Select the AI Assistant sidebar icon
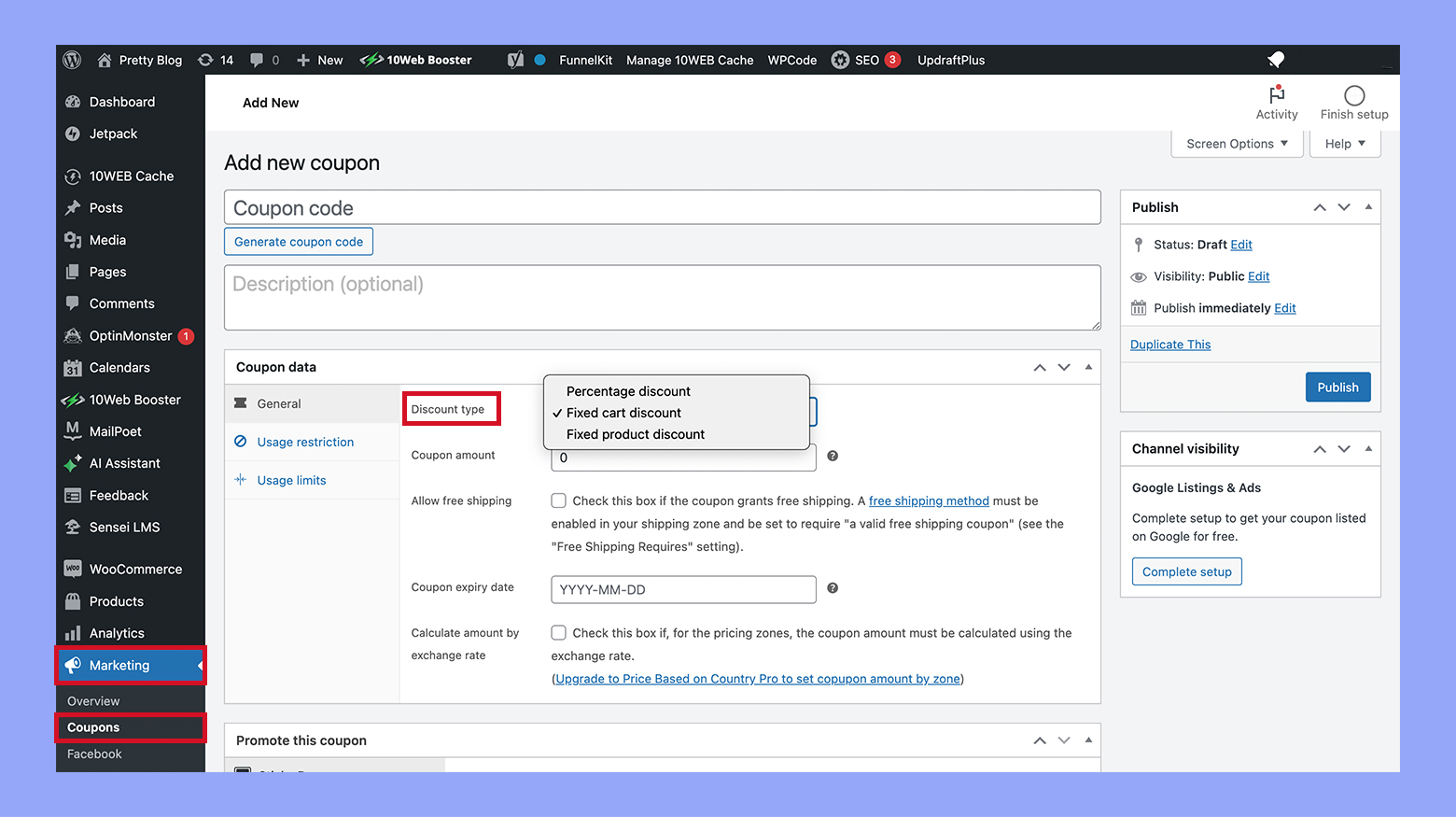1456x817 pixels. pyautogui.click(x=73, y=463)
